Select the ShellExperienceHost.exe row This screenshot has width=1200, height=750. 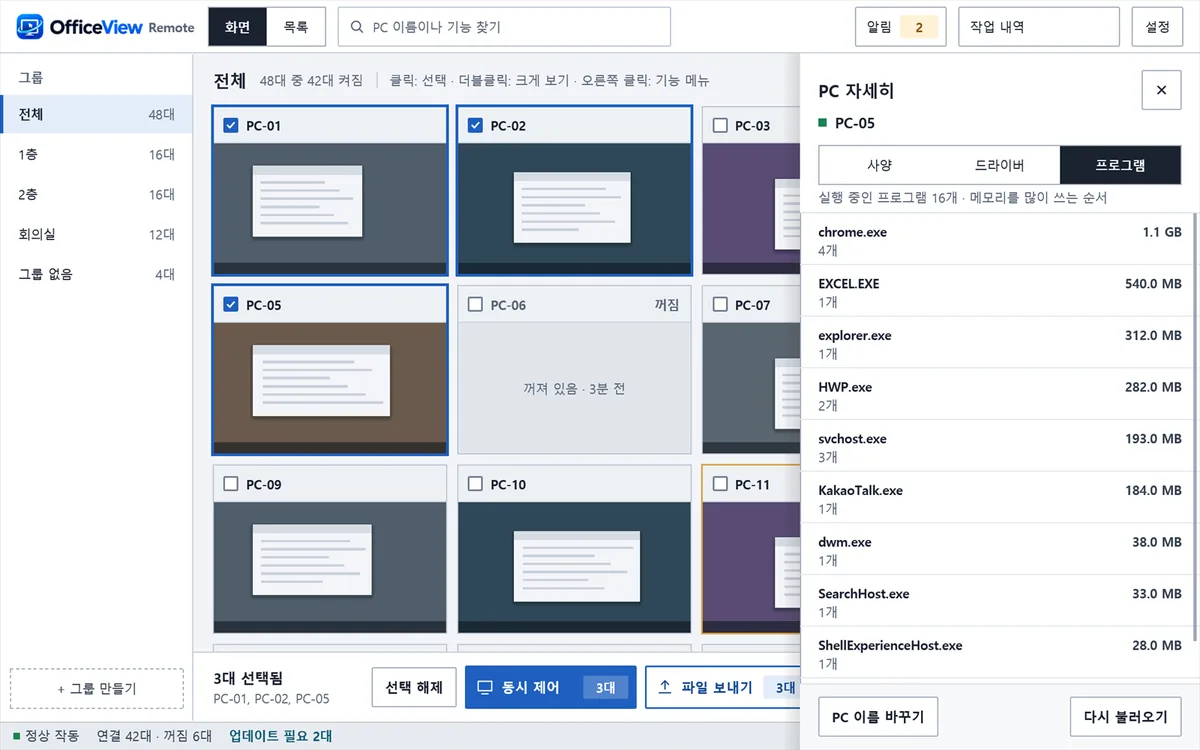coord(1000,654)
